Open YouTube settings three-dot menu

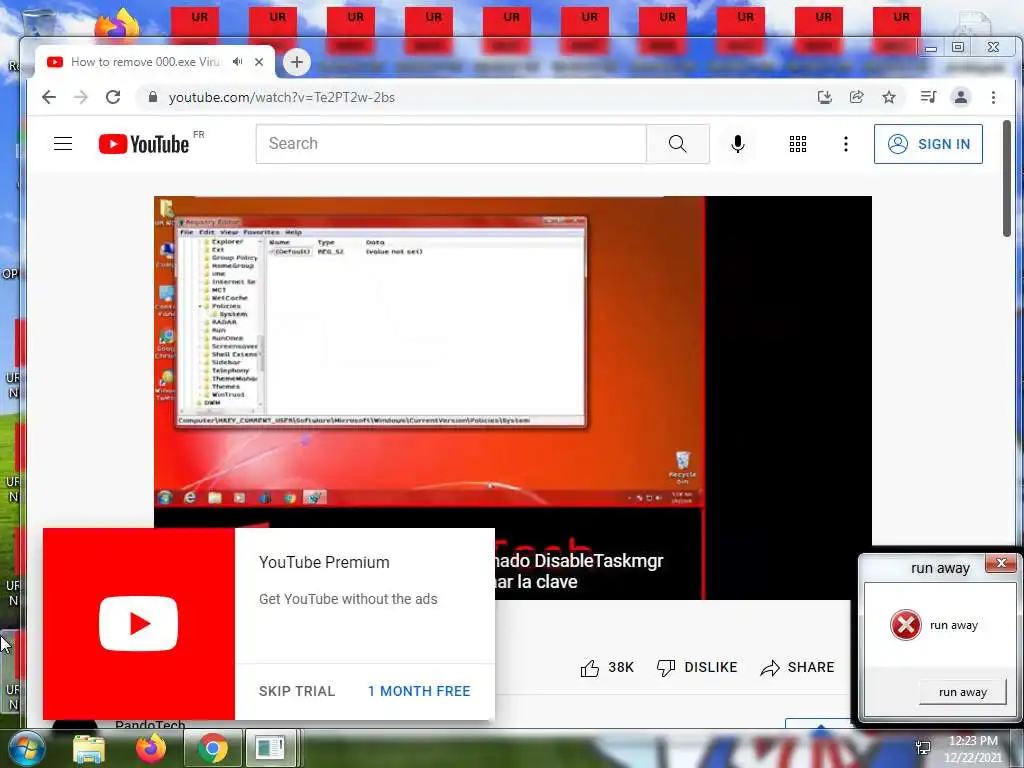(846, 144)
